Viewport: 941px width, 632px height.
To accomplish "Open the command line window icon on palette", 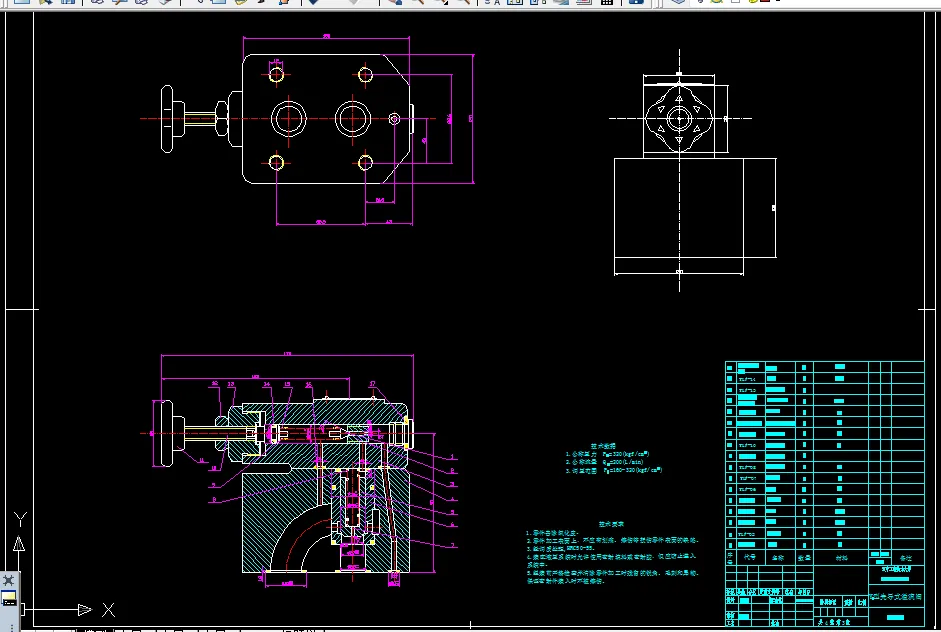I will point(9,598).
